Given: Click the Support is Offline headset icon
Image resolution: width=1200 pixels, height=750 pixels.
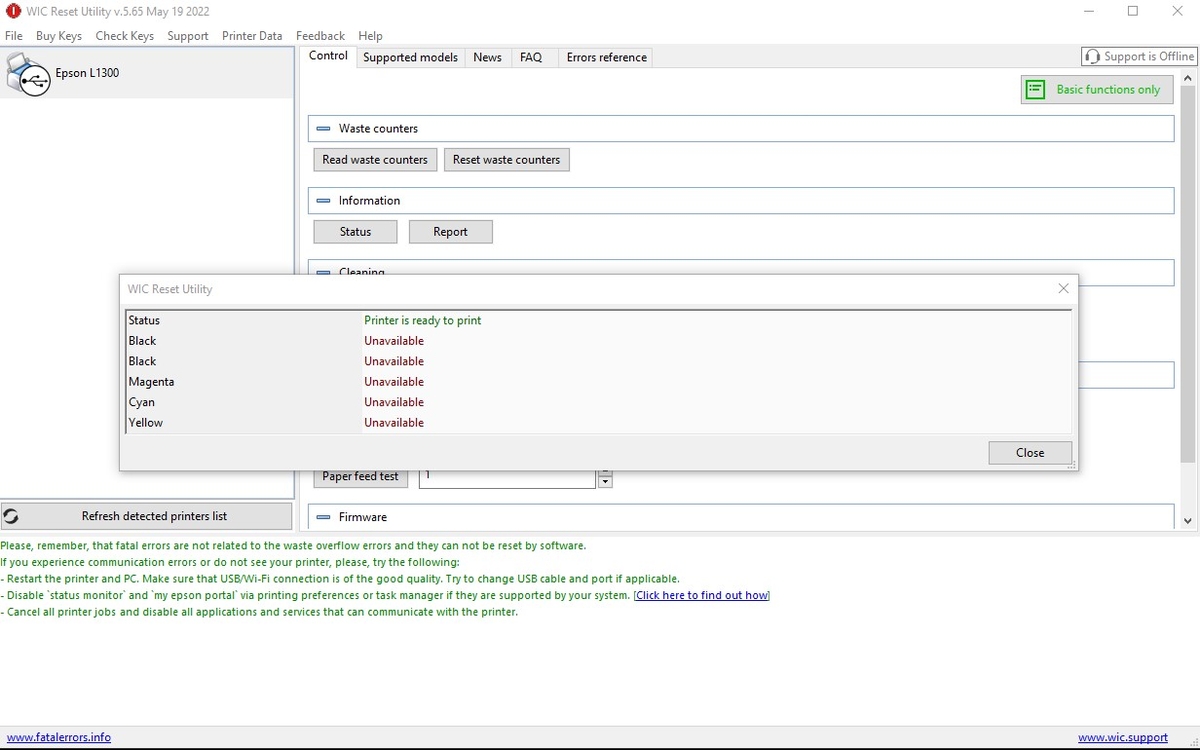Looking at the screenshot, I should click(1093, 57).
